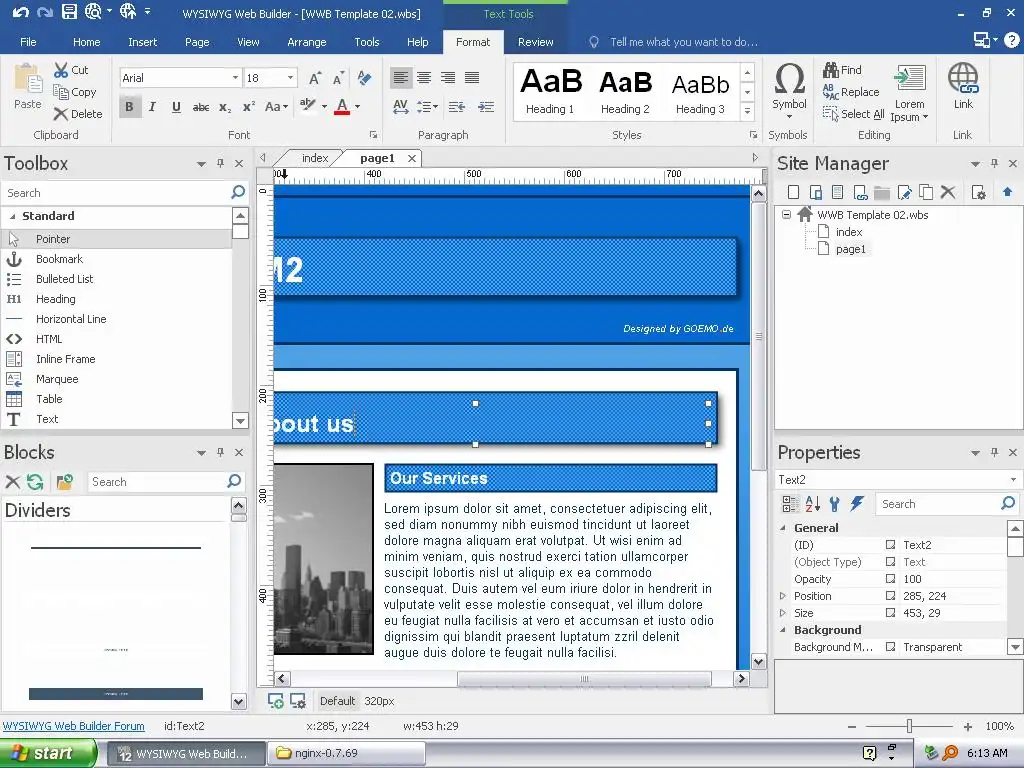This screenshot has height=768, width=1024.
Task: Click the decrease indent icon
Action: point(456,106)
